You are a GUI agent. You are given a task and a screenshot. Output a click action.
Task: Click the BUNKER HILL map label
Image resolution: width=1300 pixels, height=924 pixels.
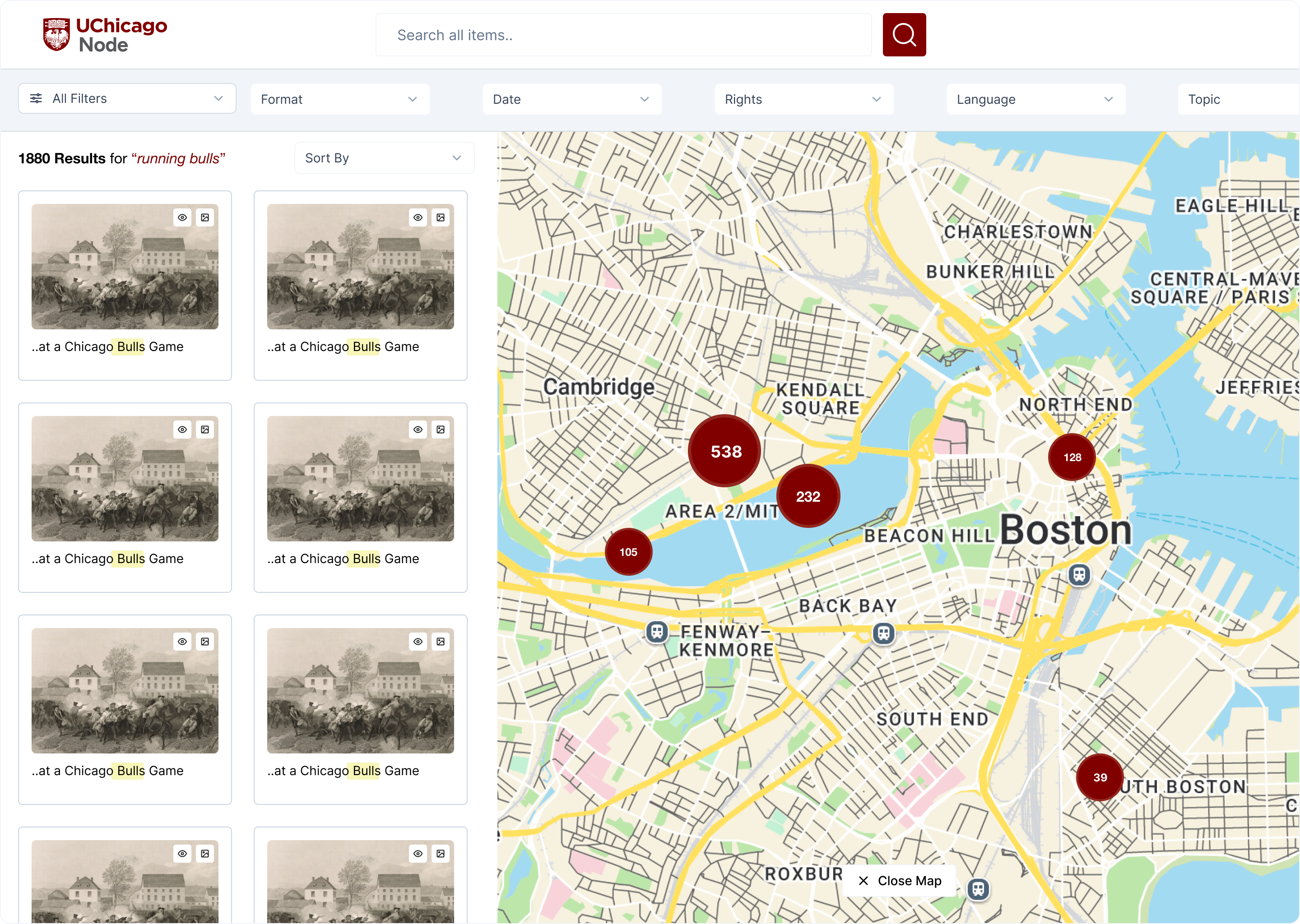[990, 272]
